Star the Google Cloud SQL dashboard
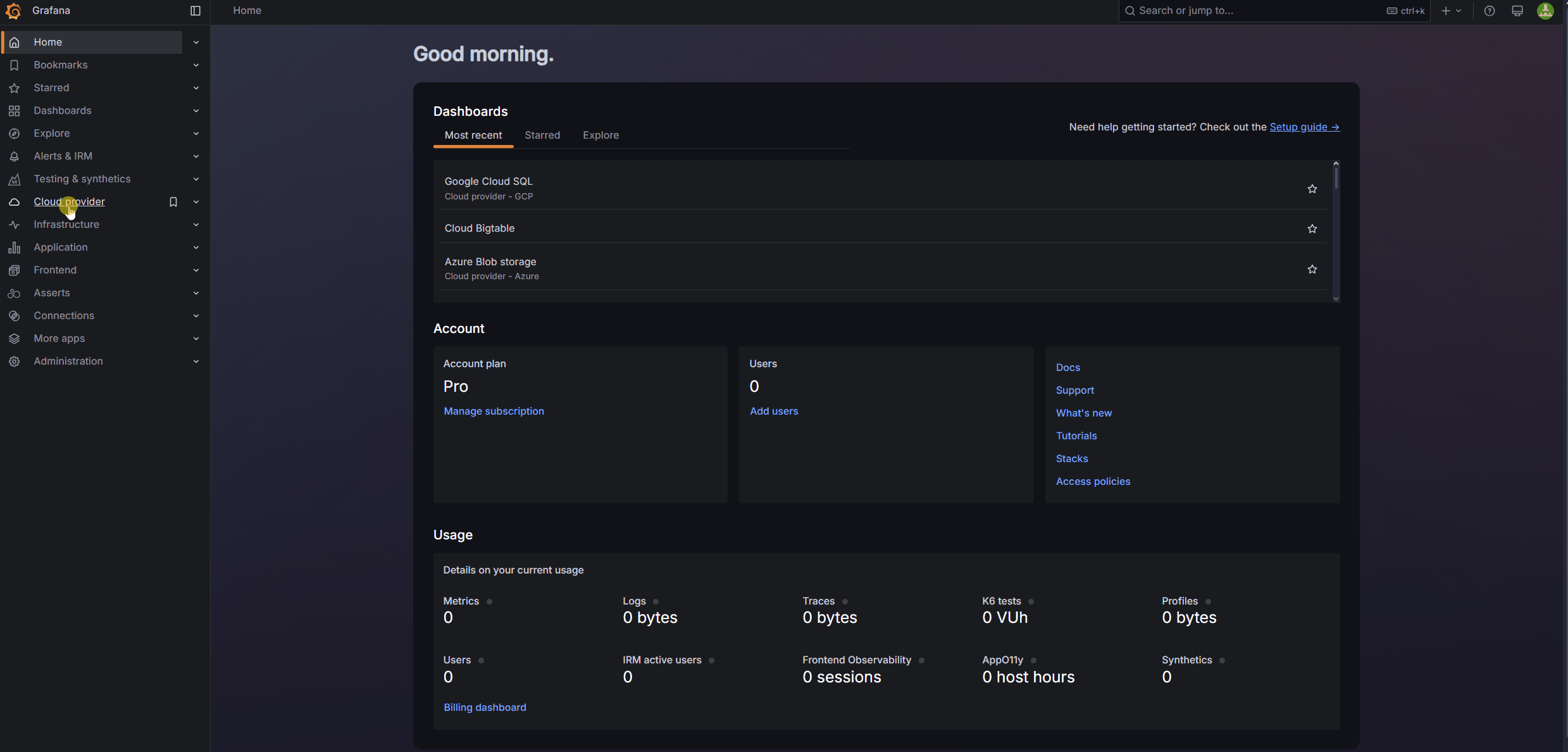The width and height of the screenshot is (1568, 752). 1312,188
